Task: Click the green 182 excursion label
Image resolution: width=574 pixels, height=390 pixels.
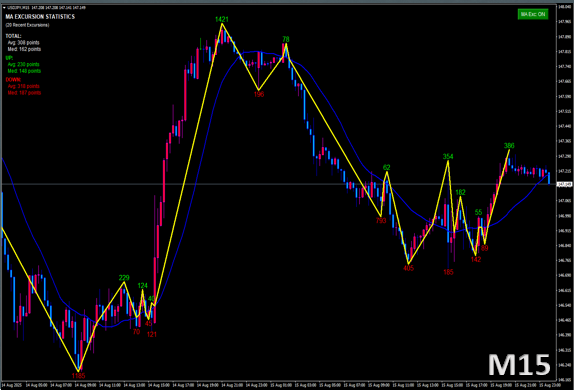Action: click(x=461, y=193)
